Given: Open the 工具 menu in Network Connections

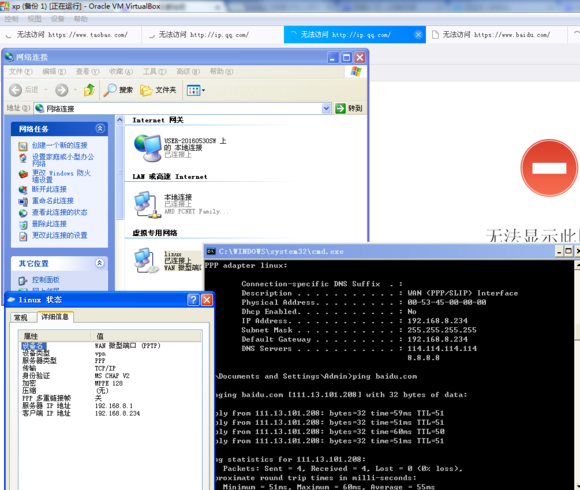Looking at the screenshot, I should point(155,71).
